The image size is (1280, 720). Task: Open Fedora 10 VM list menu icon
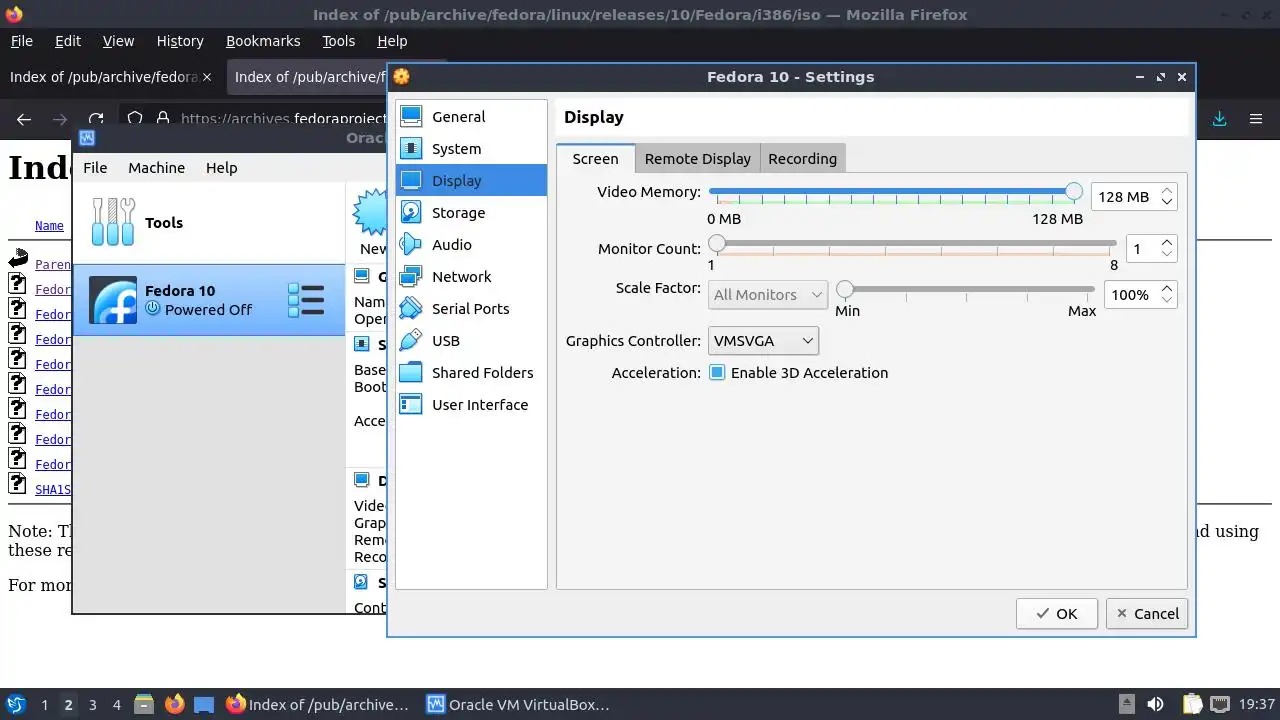[306, 300]
